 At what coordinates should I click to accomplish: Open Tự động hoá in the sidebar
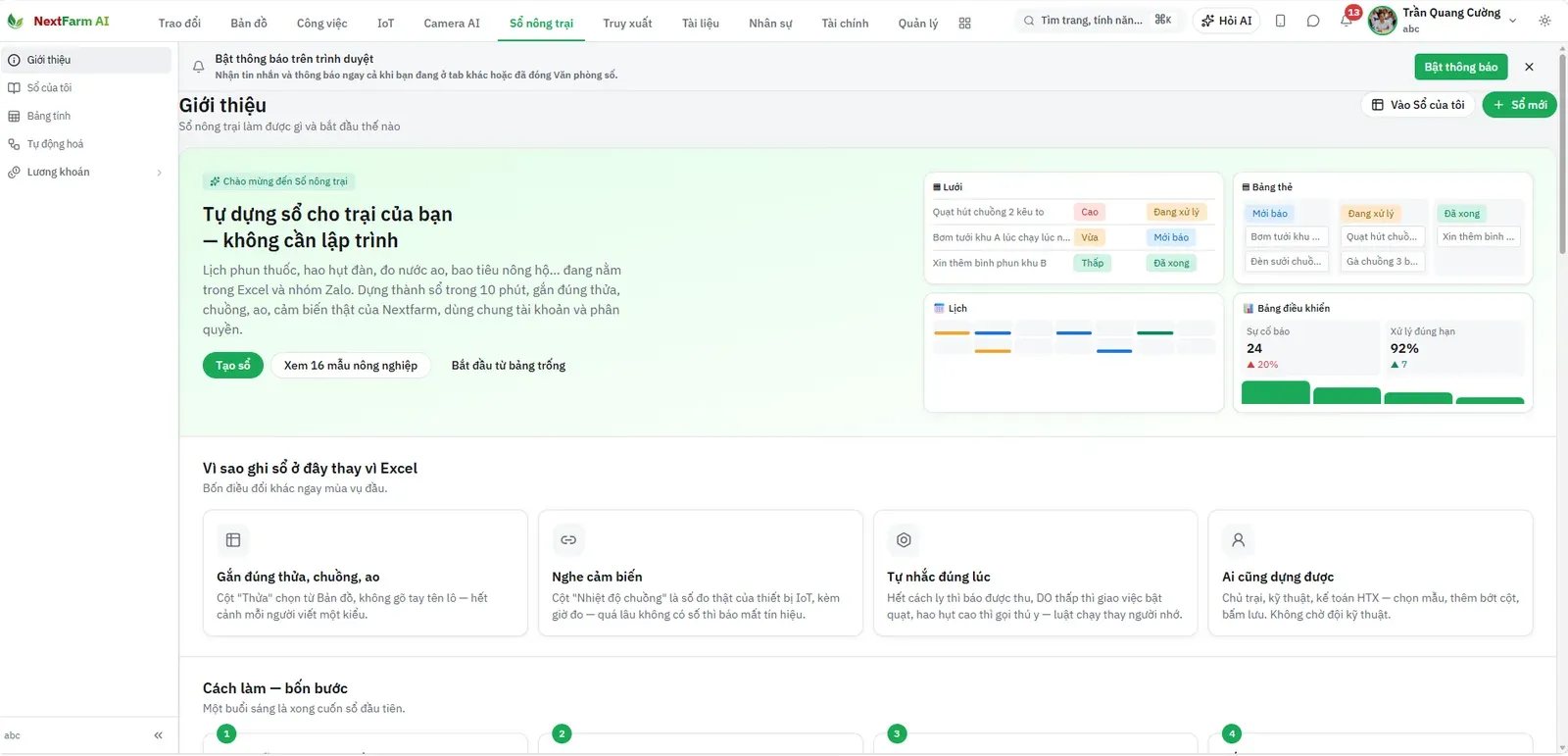pos(86,144)
